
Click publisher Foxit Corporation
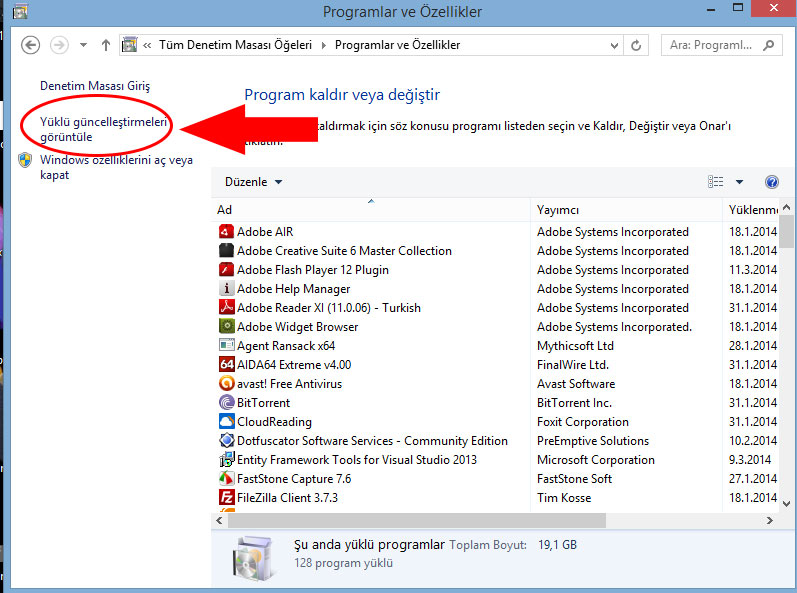point(583,422)
